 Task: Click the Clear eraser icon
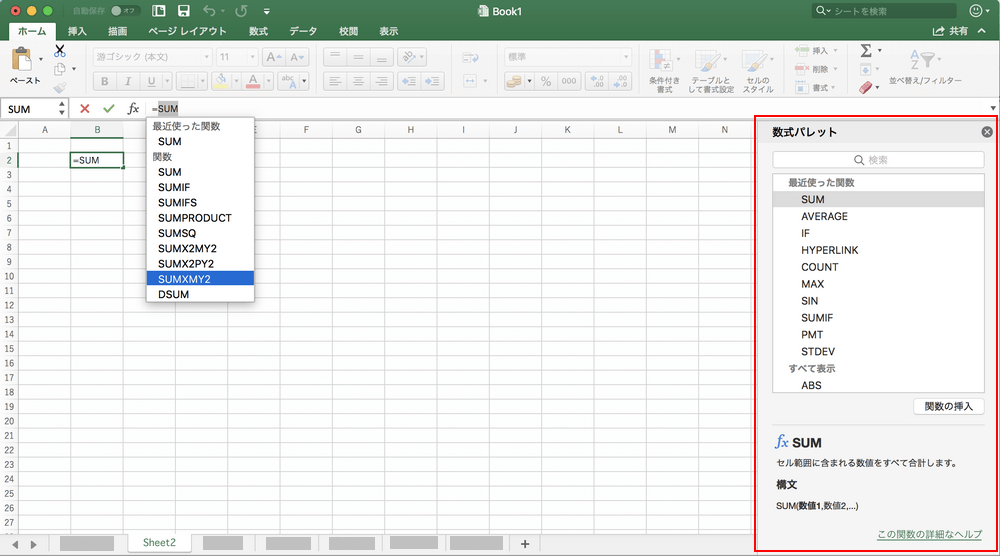tap(865, 87)
